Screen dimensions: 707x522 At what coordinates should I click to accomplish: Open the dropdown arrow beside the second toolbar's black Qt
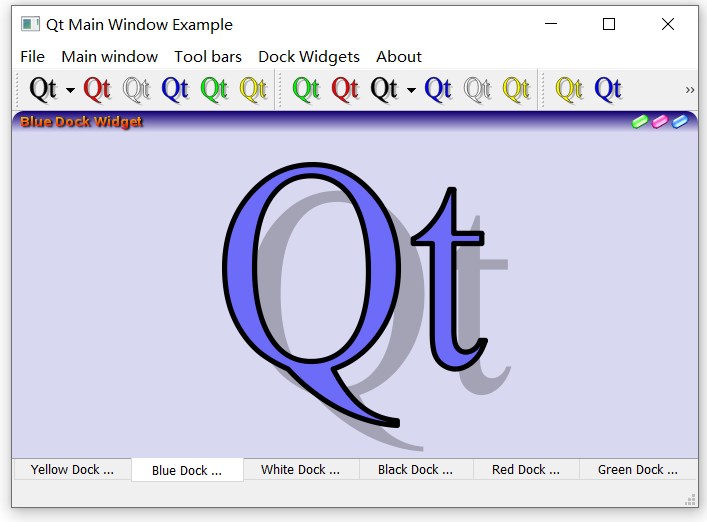tap(411, 90)
